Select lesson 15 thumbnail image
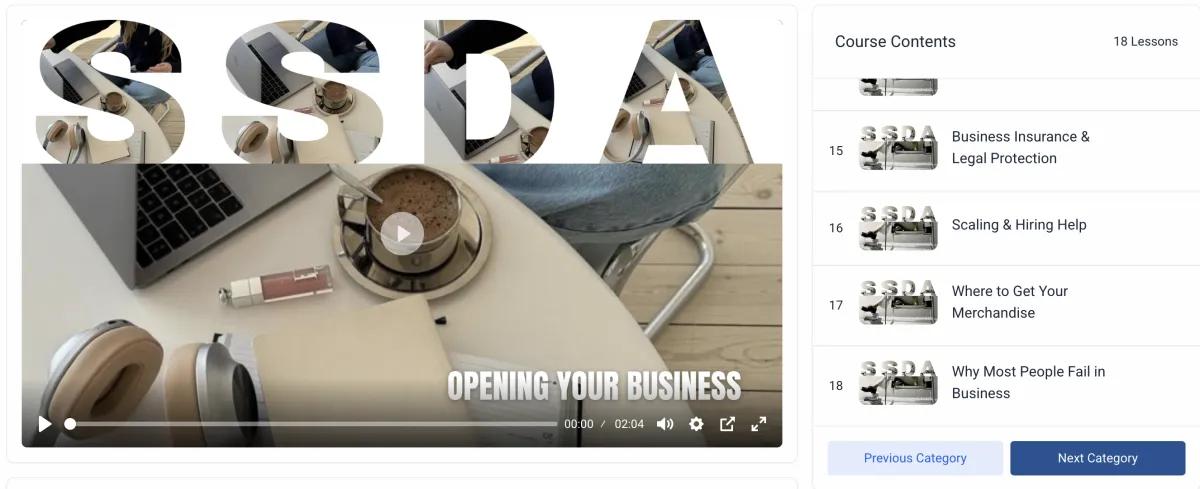This screenshot has height=489, width=1200. click(898, 147)
